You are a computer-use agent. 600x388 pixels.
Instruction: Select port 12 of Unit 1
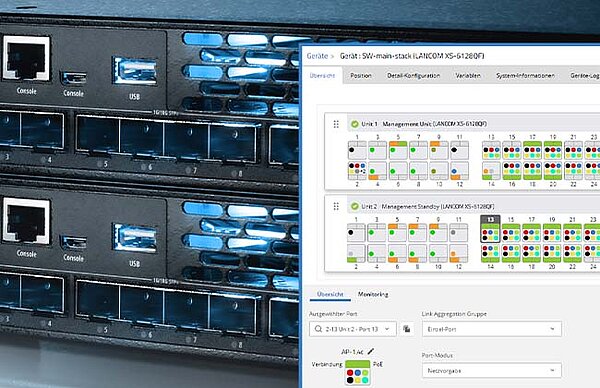coord(460,171)
